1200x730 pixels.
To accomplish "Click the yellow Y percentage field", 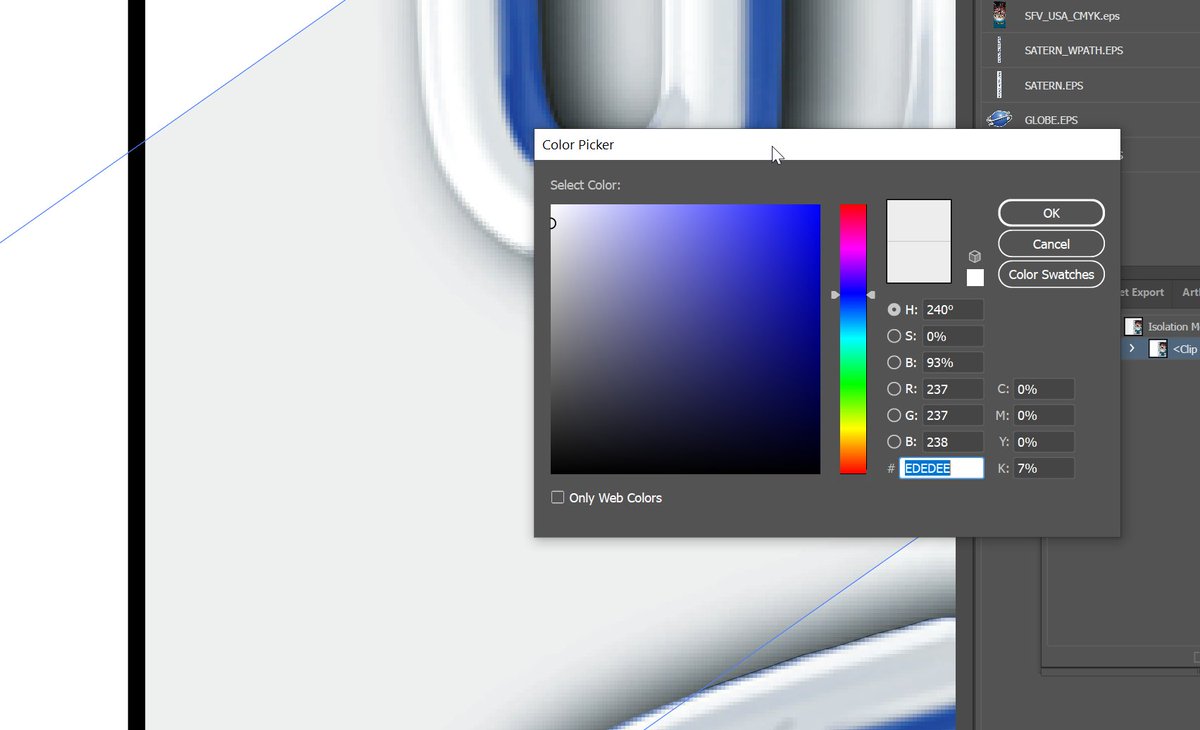I will pyautogui.click(x=1044, y=441).
